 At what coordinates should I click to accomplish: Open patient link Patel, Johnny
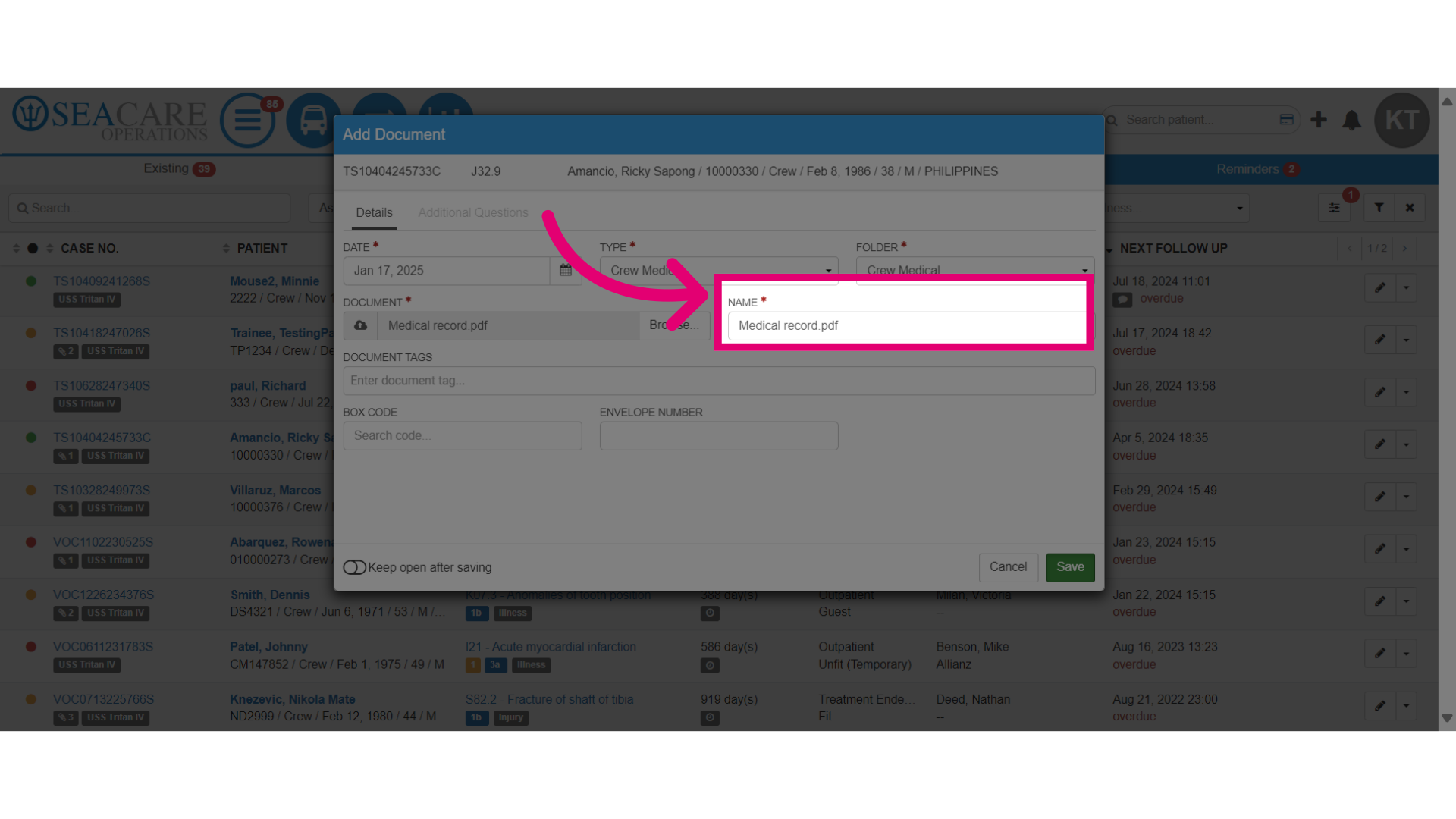point(268,647)
